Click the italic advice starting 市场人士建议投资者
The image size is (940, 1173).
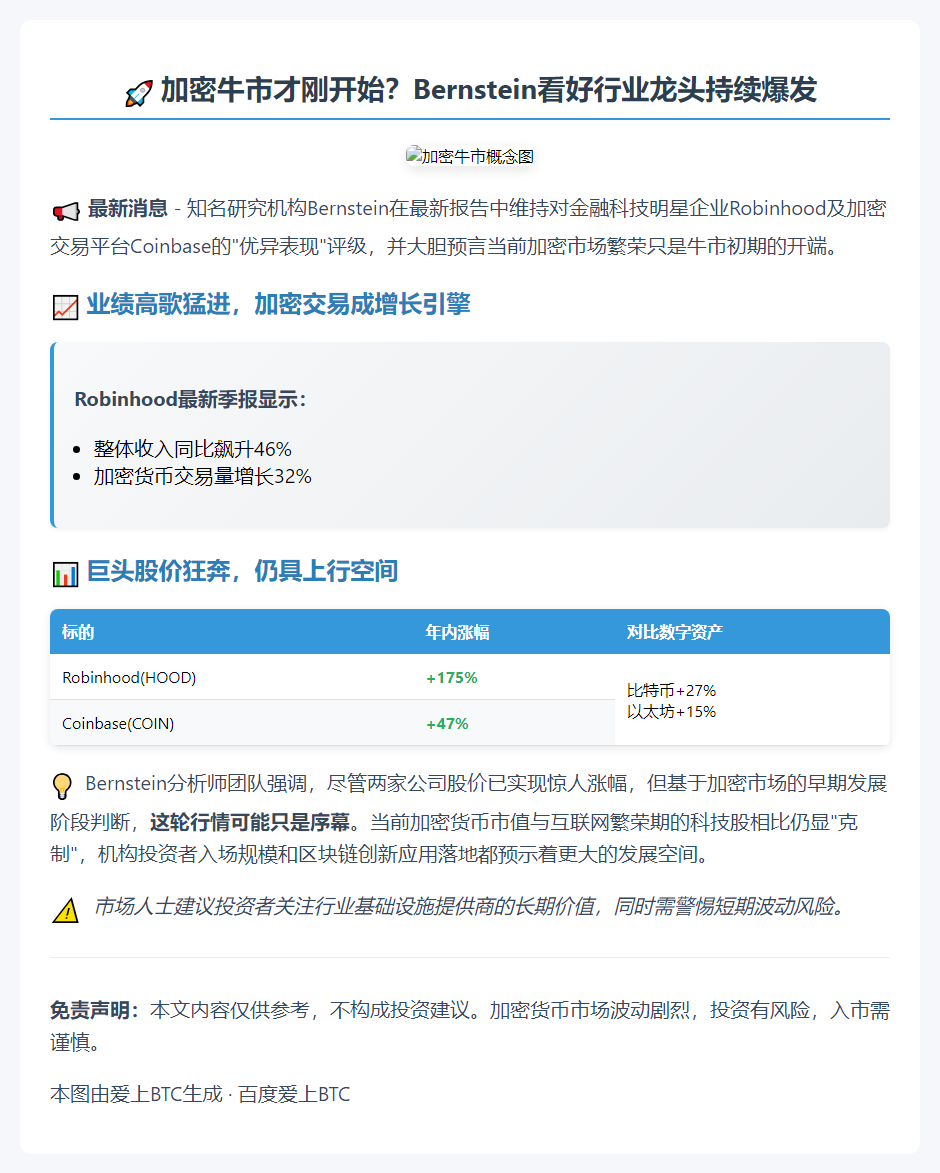tap(470, 906)
